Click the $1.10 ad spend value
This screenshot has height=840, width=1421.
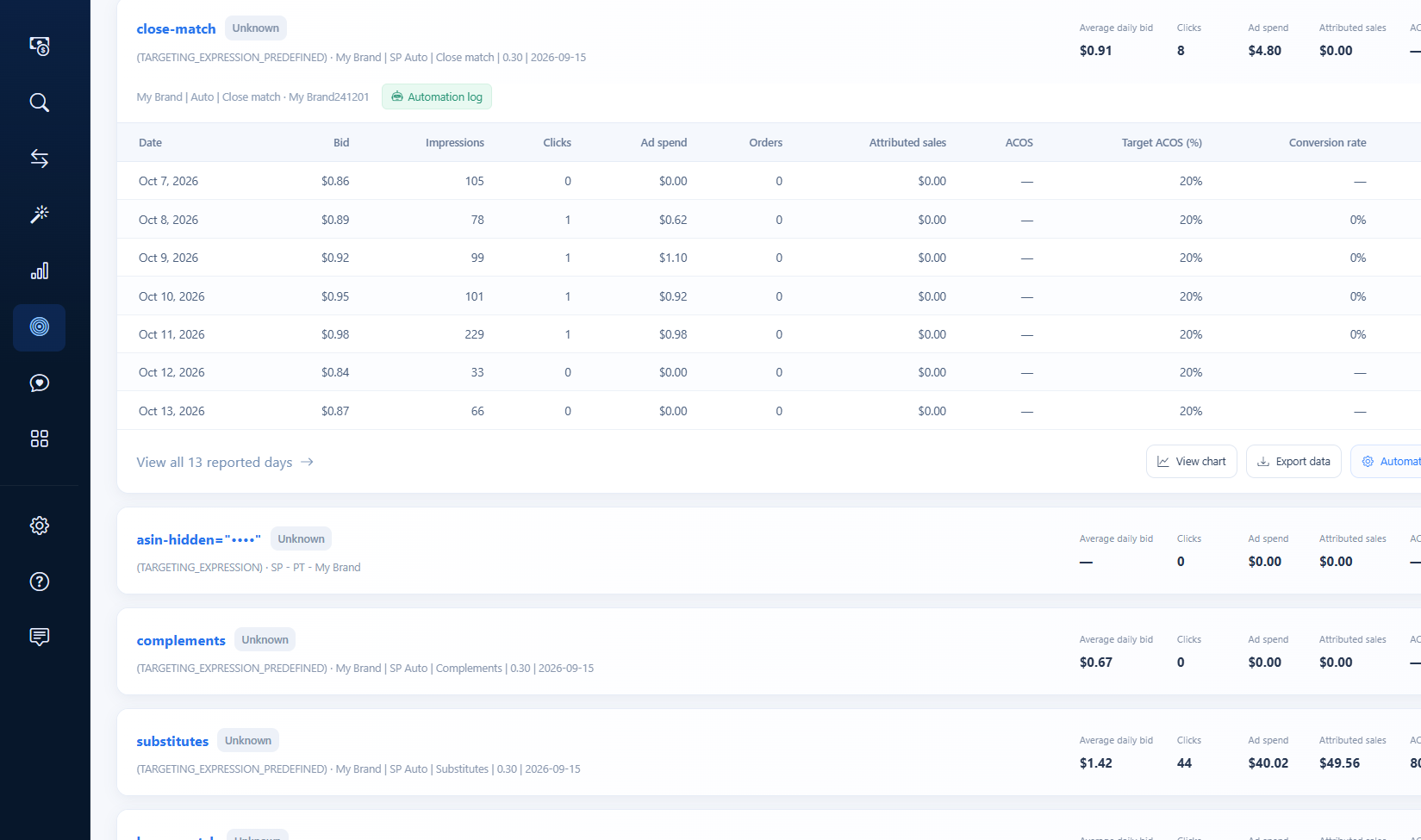click(x=673, y=258)
